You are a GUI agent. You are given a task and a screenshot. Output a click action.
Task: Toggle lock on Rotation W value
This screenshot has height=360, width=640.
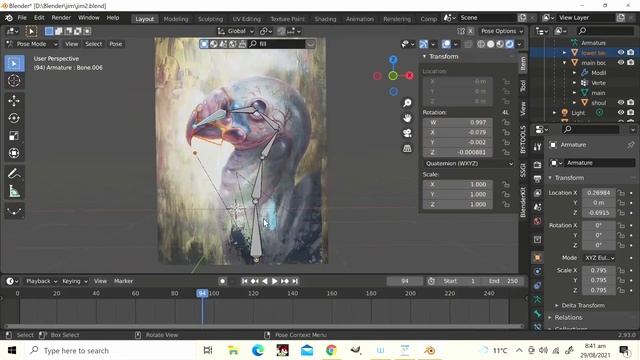click(x=506, y=122)
